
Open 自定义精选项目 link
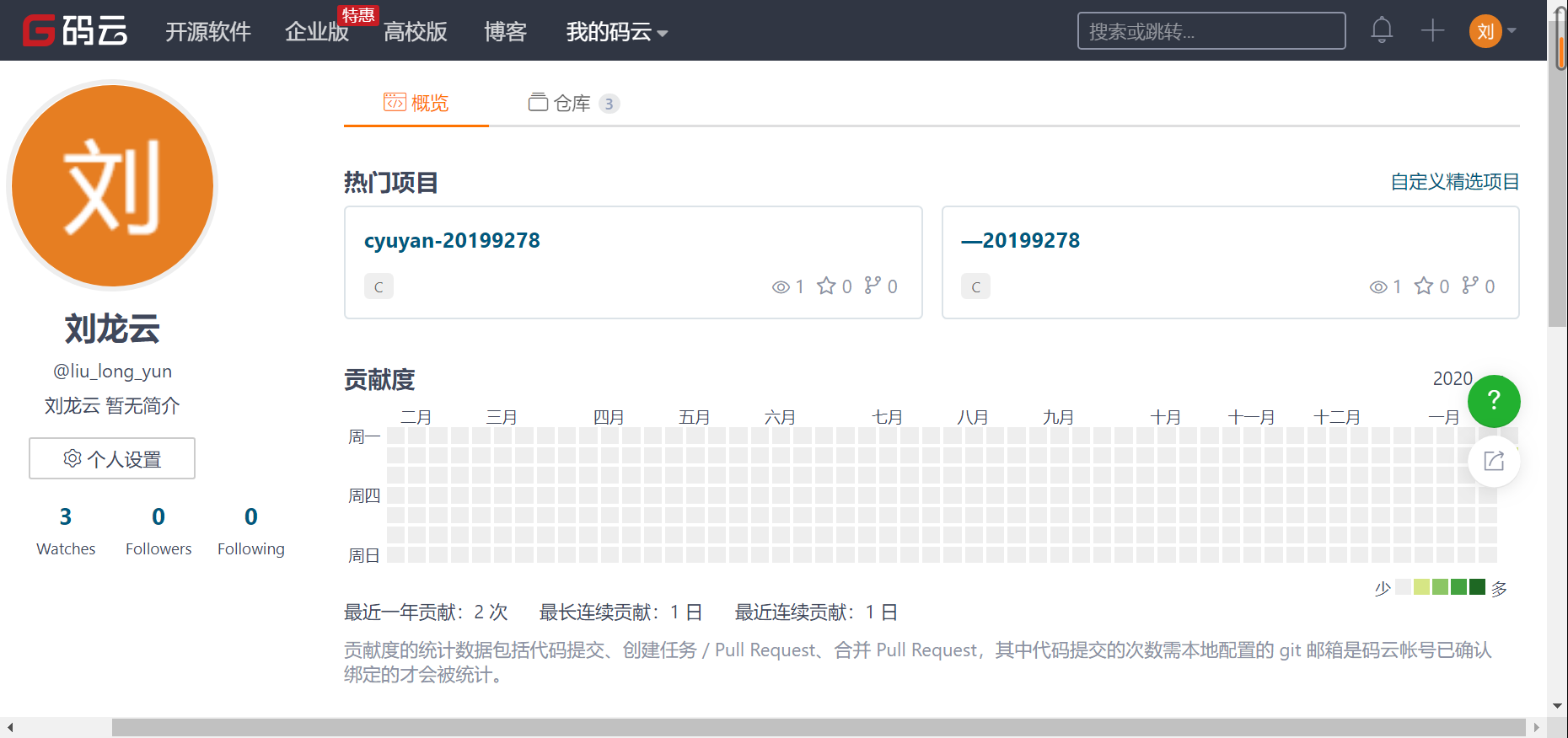(1454, 182)
